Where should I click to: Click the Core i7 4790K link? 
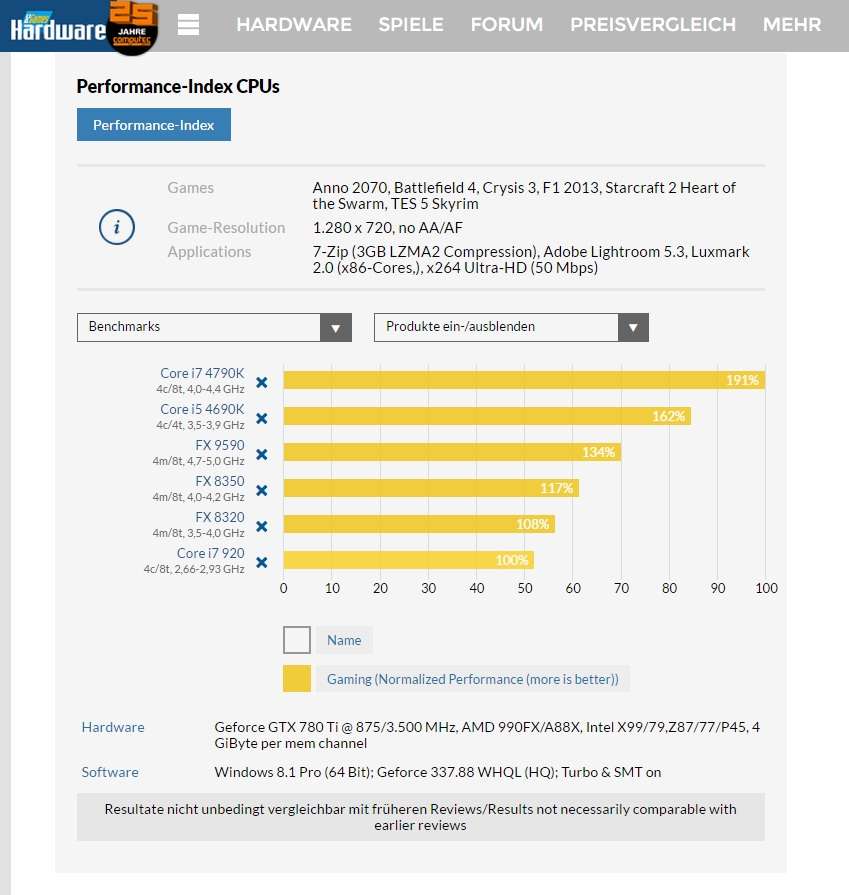click(202, 373)
